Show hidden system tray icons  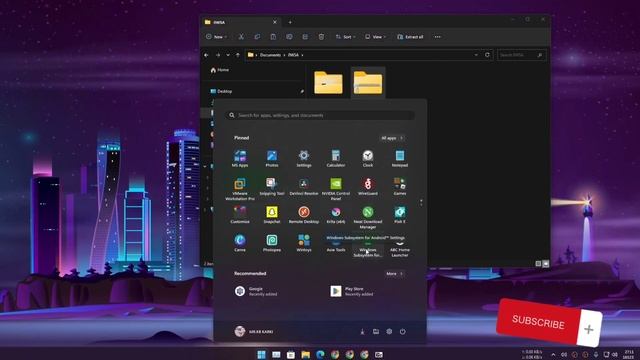pos(553,355)
